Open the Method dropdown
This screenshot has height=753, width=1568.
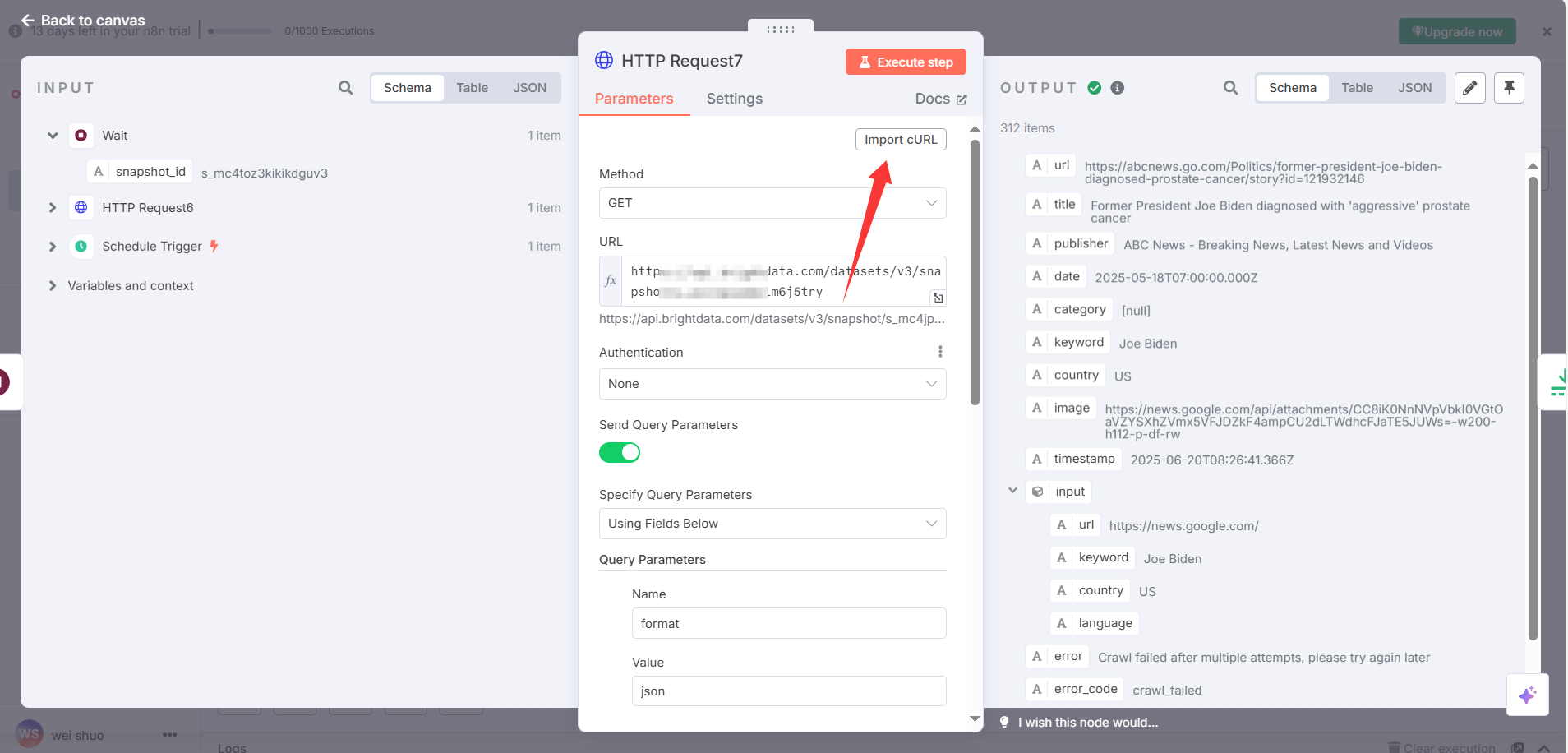(x=772, y=203)
